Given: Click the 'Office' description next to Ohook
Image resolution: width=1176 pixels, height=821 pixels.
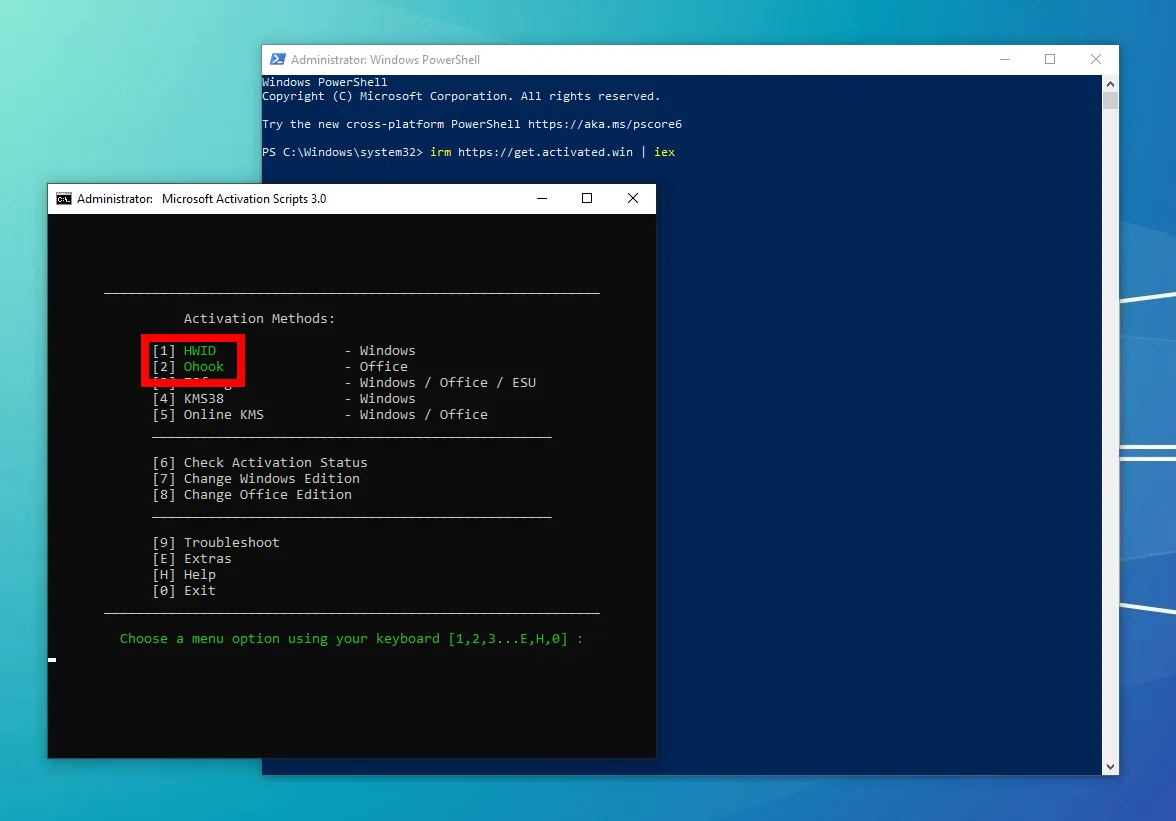Looking at the screenshot, I should coord(383,367).
